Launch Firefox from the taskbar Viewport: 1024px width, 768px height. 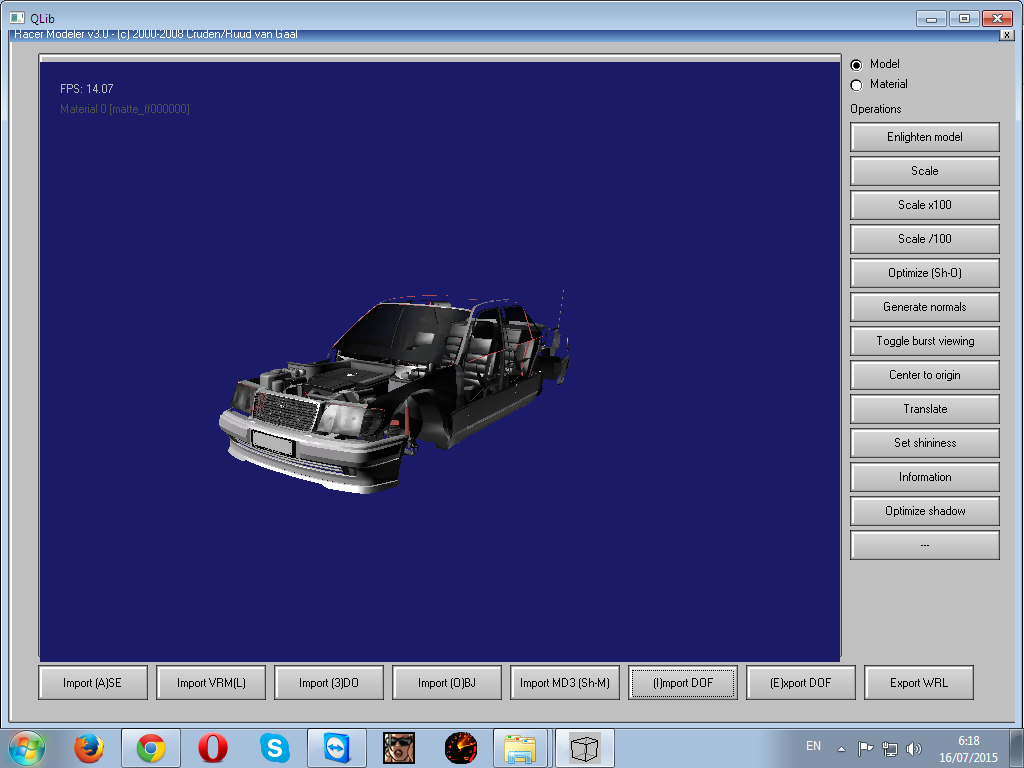88,748
